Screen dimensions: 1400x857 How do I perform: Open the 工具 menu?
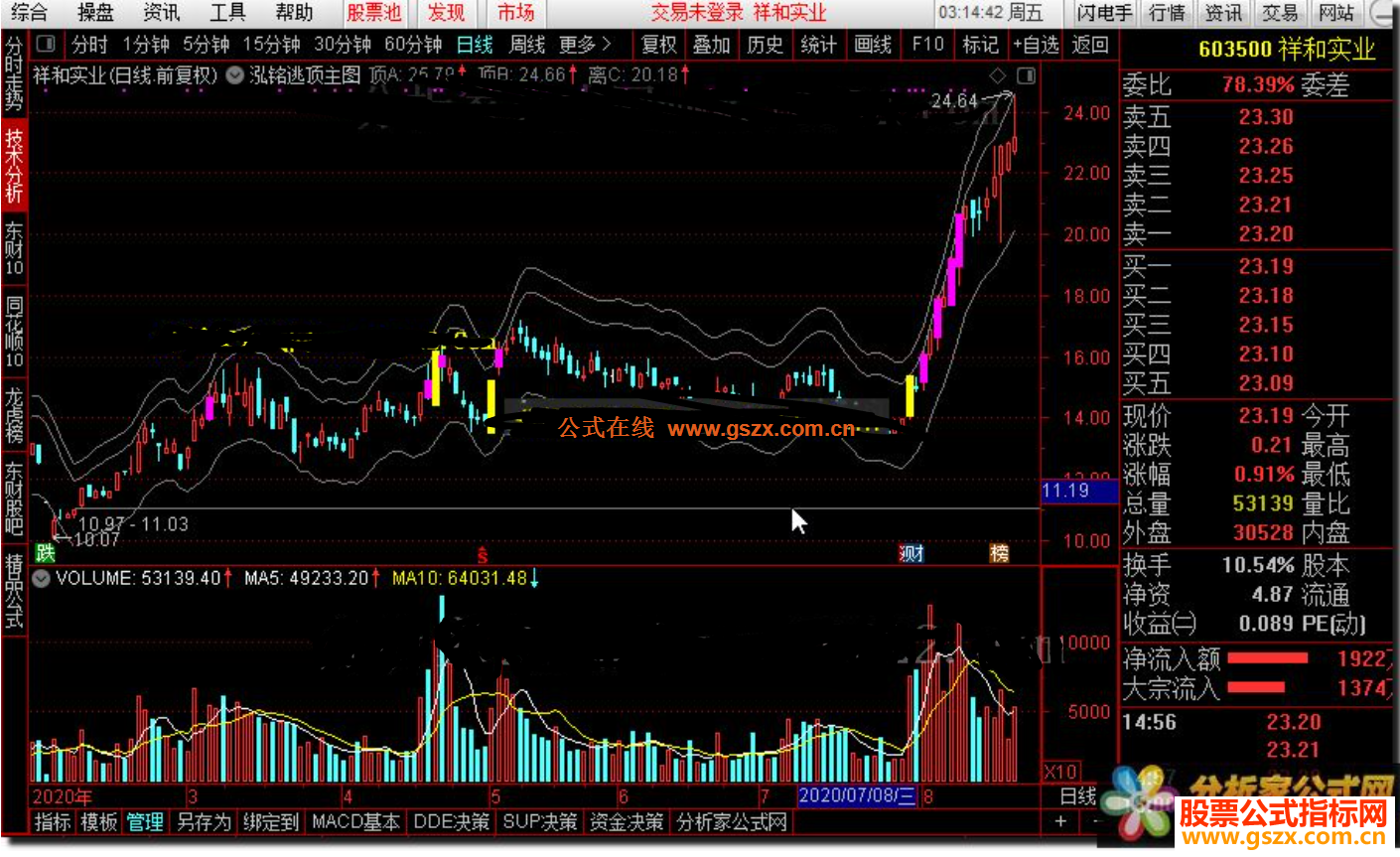coord(227,13)
